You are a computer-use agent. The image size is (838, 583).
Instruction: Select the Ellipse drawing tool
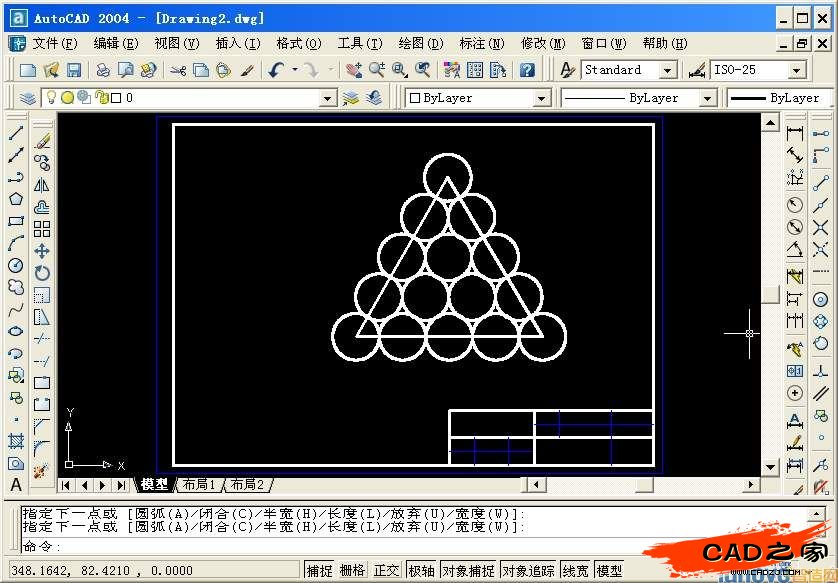click(x=15, y=331)
